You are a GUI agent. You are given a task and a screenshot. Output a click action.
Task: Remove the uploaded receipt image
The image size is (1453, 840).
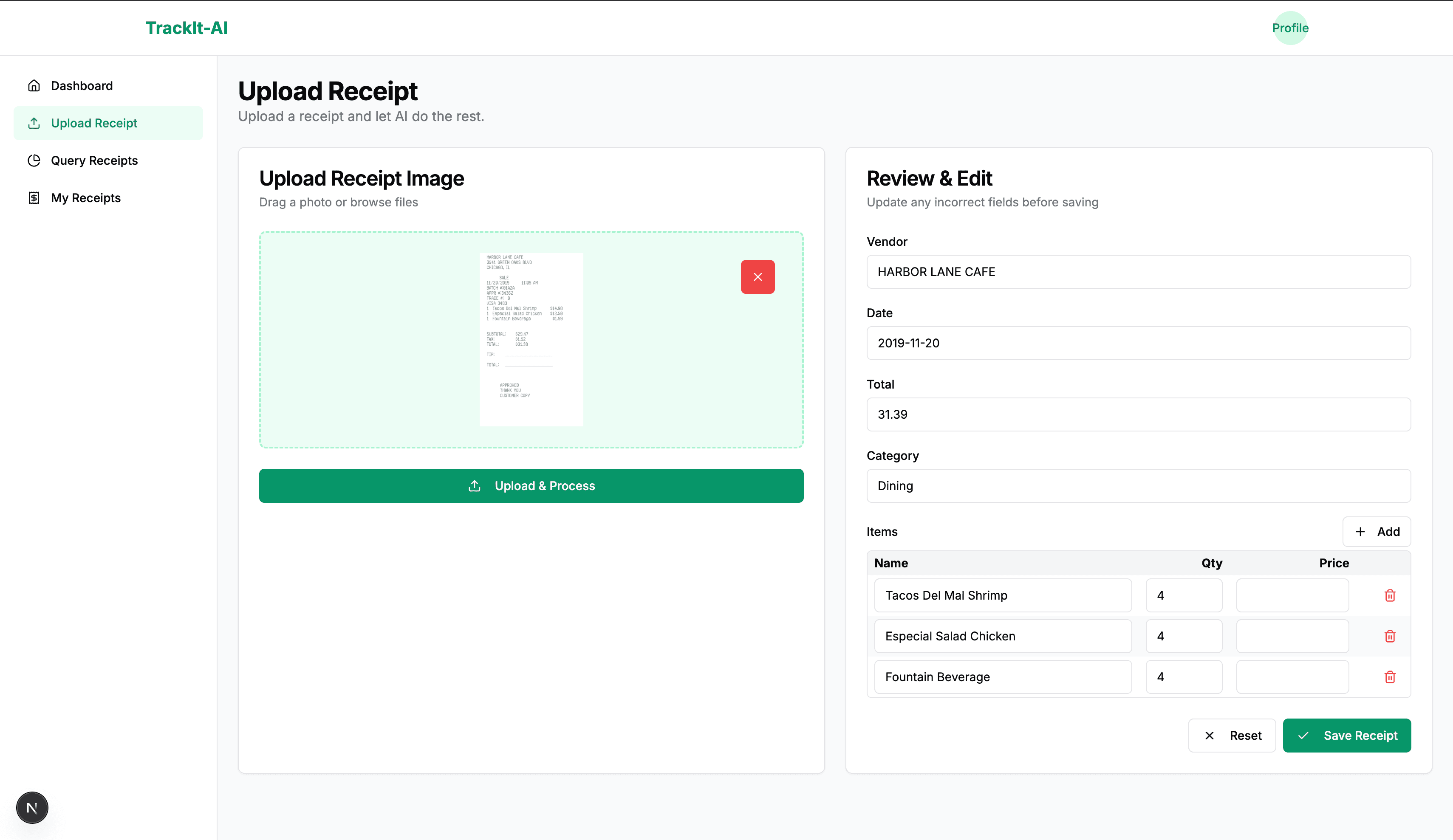[758, 277]
